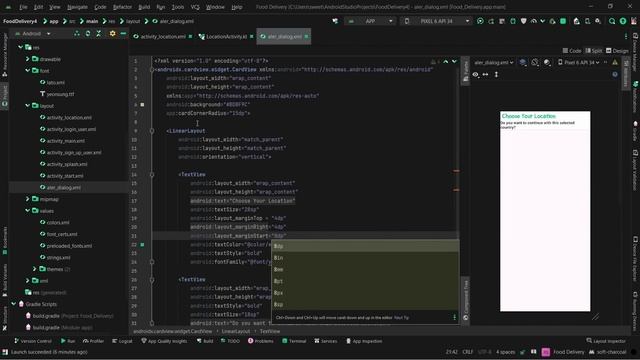Image resolution: width=640 pixels, height=360 pixels.
Task: Open the Android project view dropdown
Action: pyautogui.click(x=33, y=33)
